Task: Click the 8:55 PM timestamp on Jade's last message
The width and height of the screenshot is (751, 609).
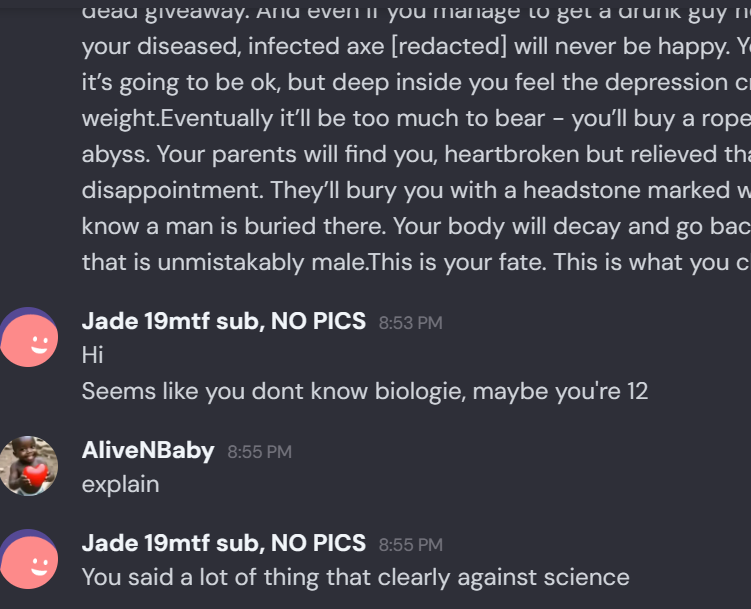Action: 410,545
